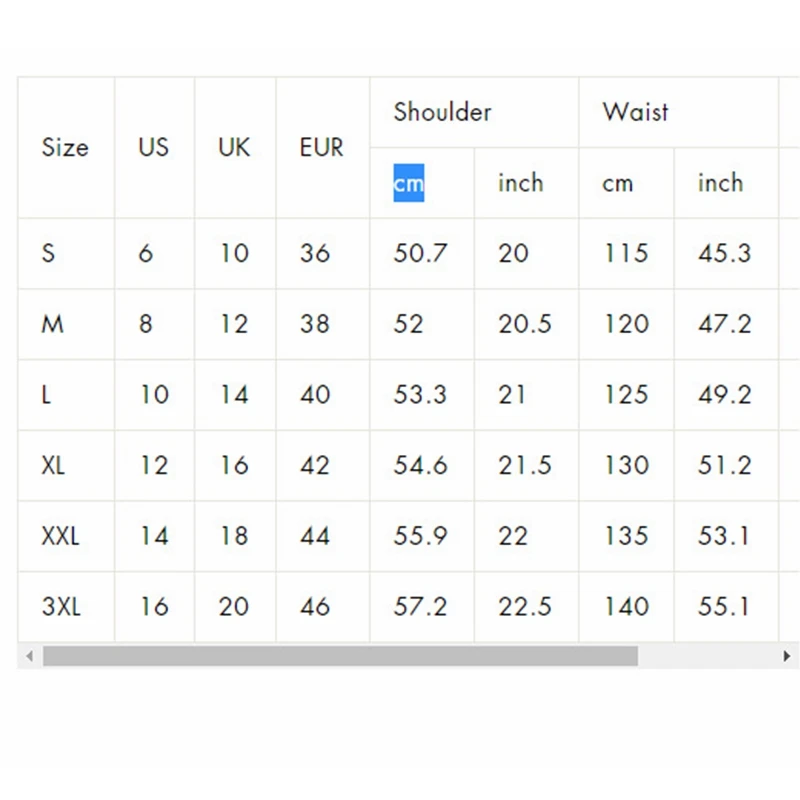Click the left scroll arrow
This screenshot has width=800, height=800.
[x=29, y=655]
